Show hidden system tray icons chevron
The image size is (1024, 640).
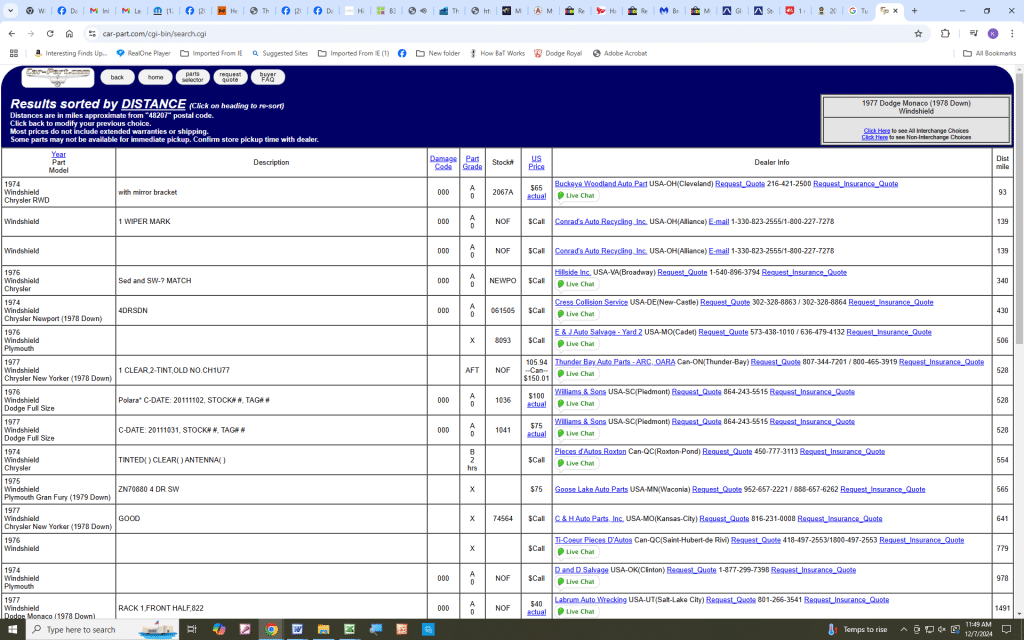click(904, 629)
